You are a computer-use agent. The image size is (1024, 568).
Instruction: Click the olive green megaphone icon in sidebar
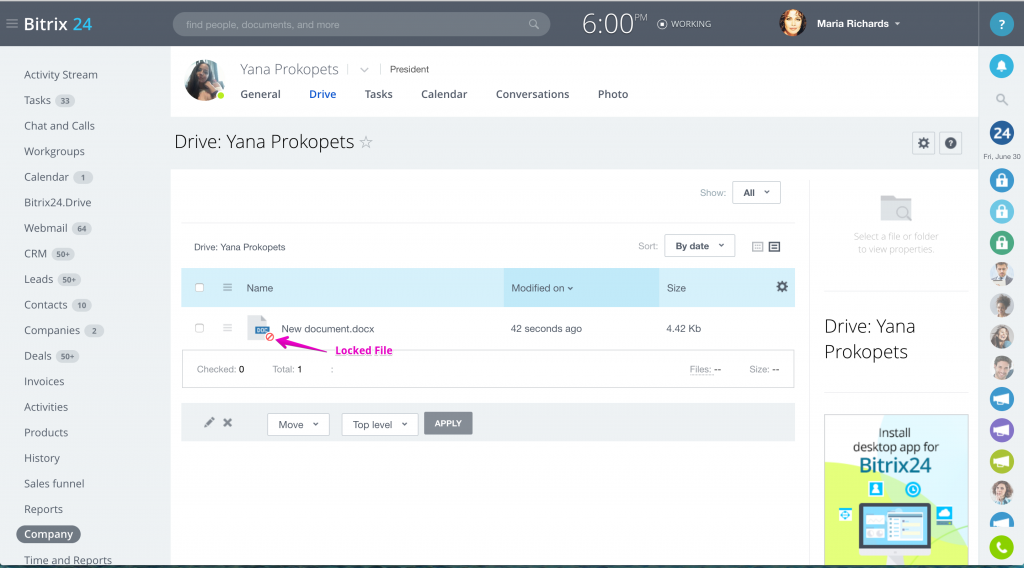point(1001,462)
